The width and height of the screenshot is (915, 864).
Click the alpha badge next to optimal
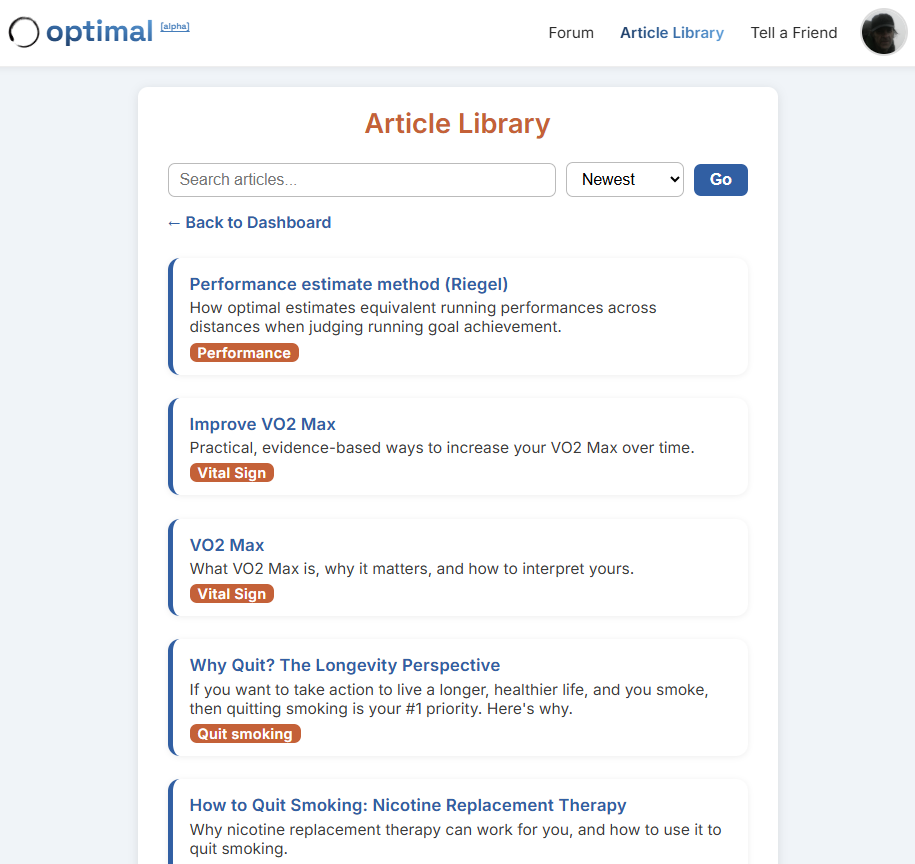click(x=175, y=26)
